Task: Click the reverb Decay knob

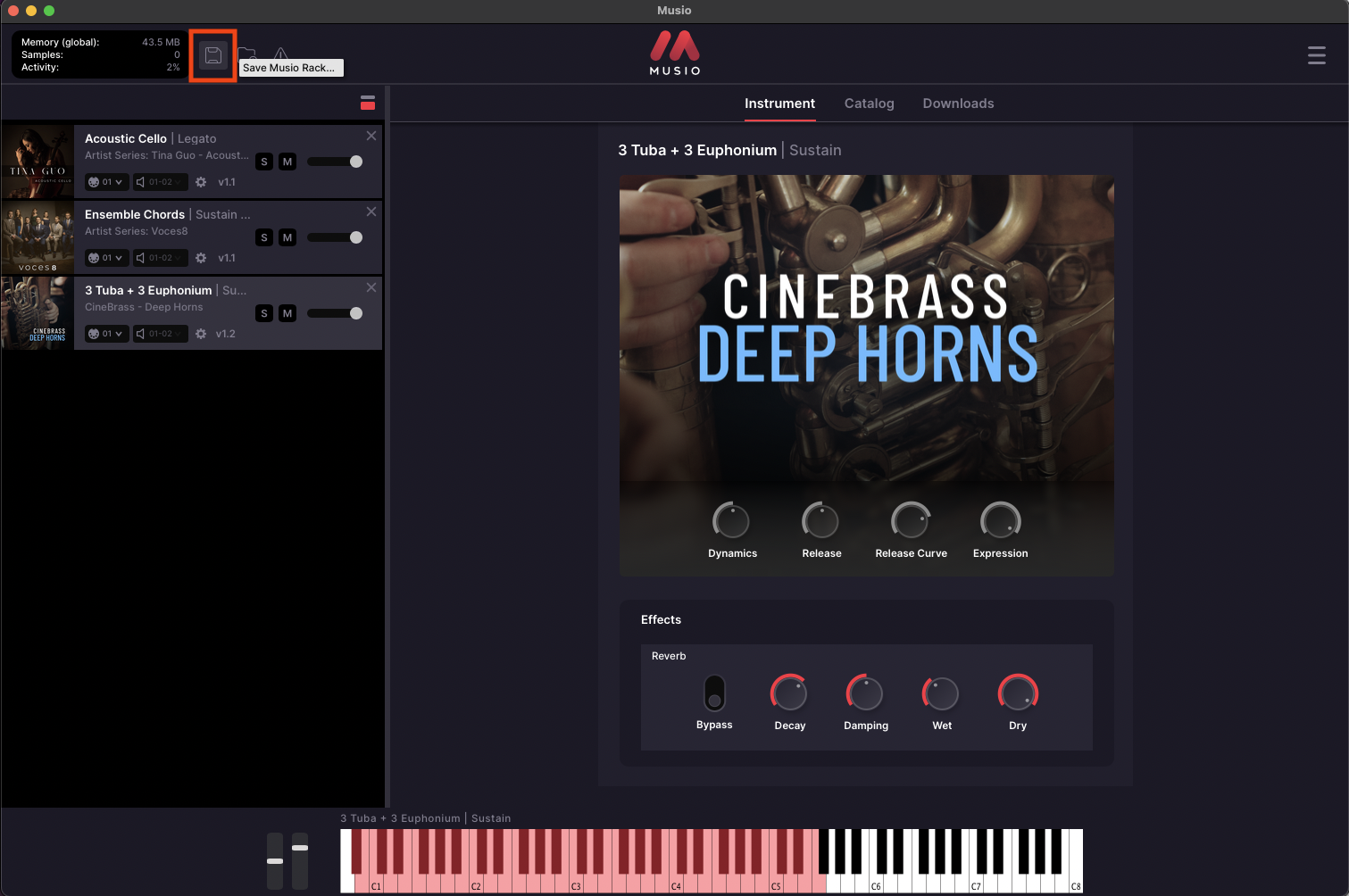Action: point(789,693)
